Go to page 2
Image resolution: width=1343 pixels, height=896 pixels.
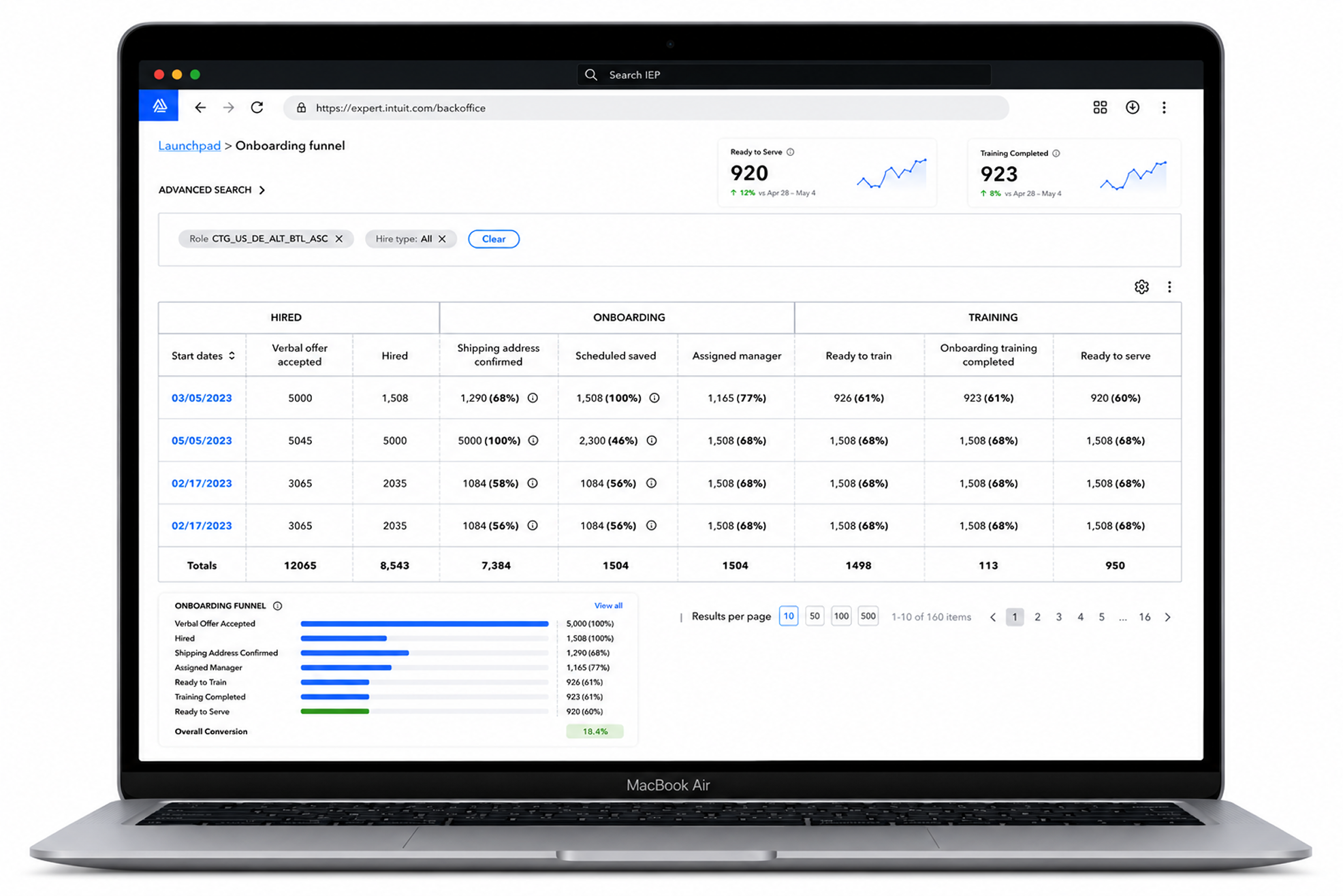(x=1037, y=617)
